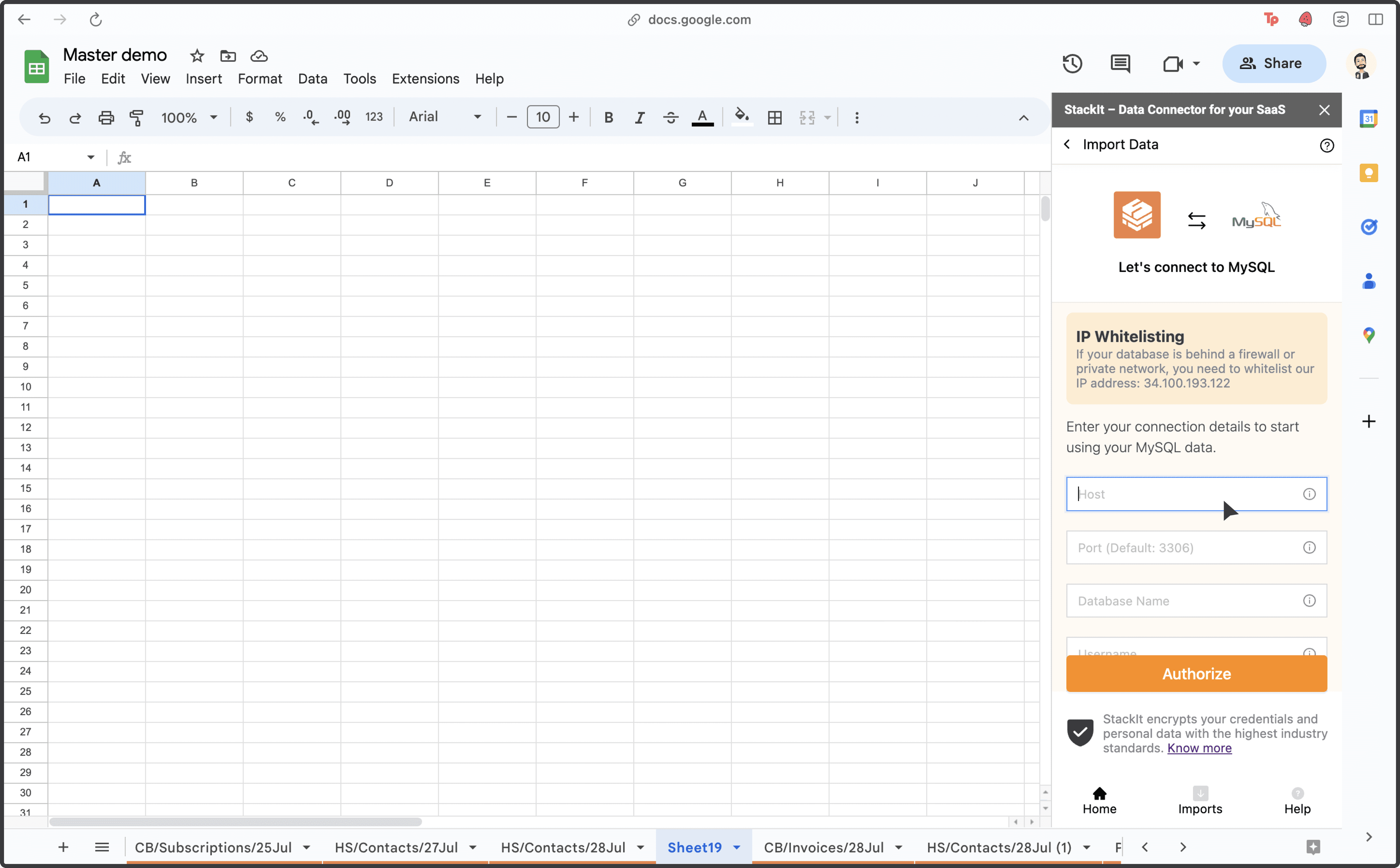Open the Know more link
The width and height of the screenshot is (1400, 868).
click(1199, 748)
